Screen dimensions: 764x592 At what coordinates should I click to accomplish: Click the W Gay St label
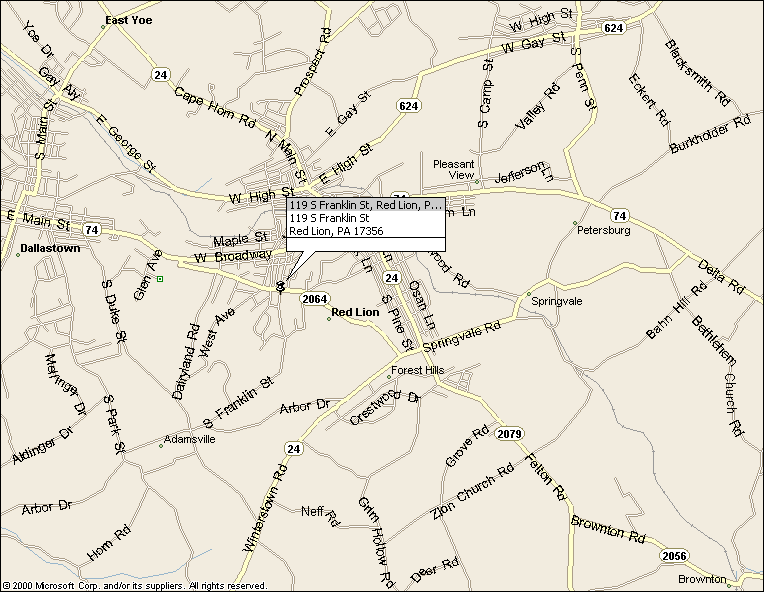tap(534, 42)
